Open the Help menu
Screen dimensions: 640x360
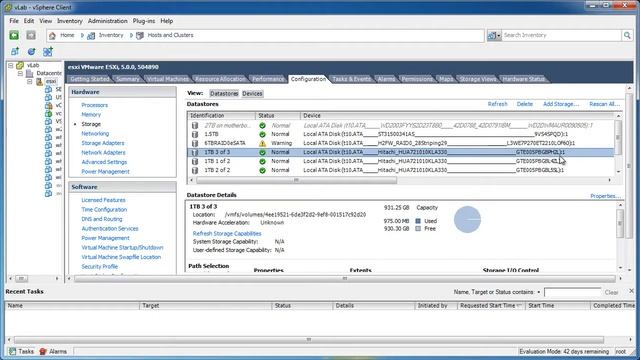[167, 21]
